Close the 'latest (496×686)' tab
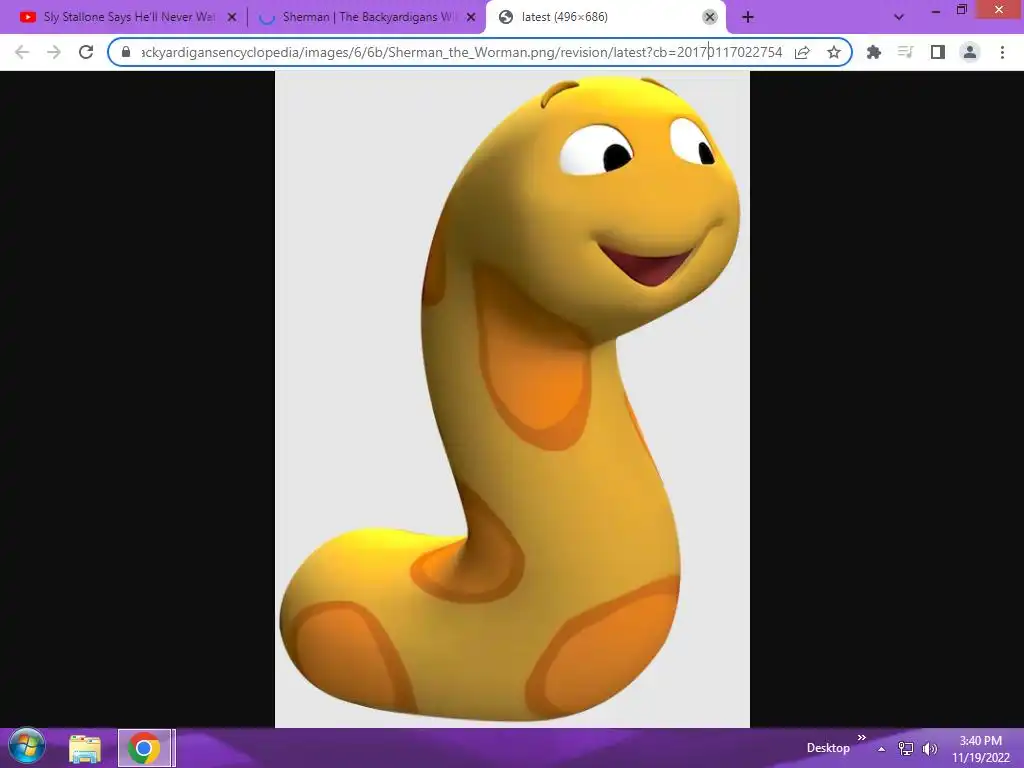1024x768 pixels. 710,18
